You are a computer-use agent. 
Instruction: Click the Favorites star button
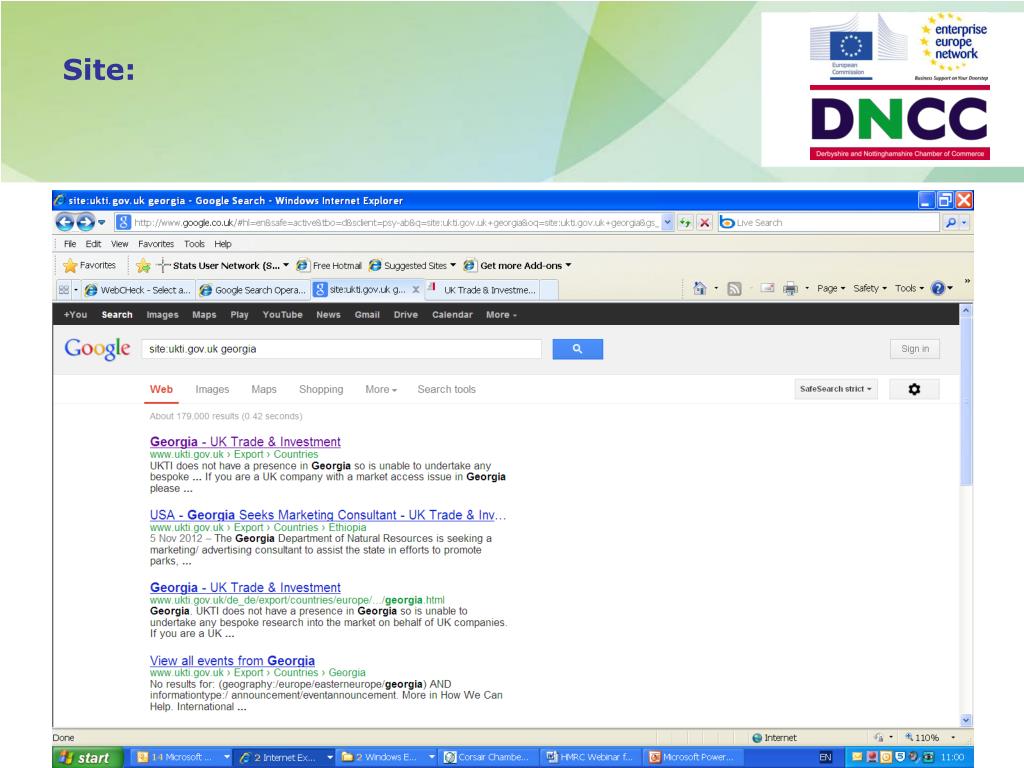88,266
